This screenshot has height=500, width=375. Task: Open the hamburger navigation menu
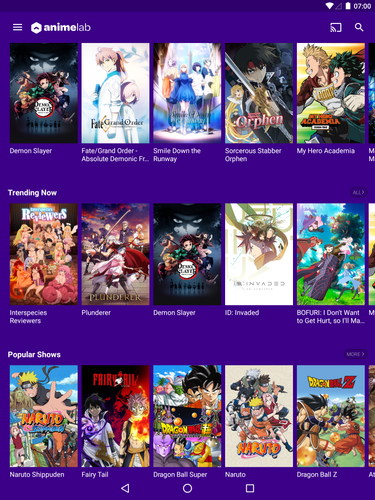(x=17, y=27)
